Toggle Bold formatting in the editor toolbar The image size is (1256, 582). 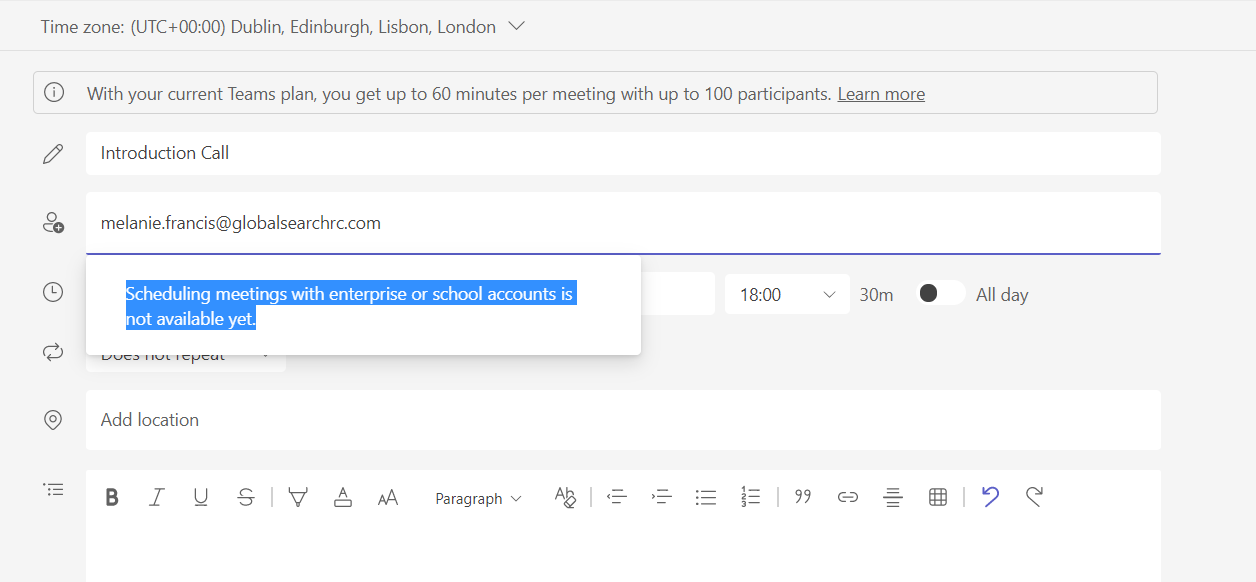(112, 497)
